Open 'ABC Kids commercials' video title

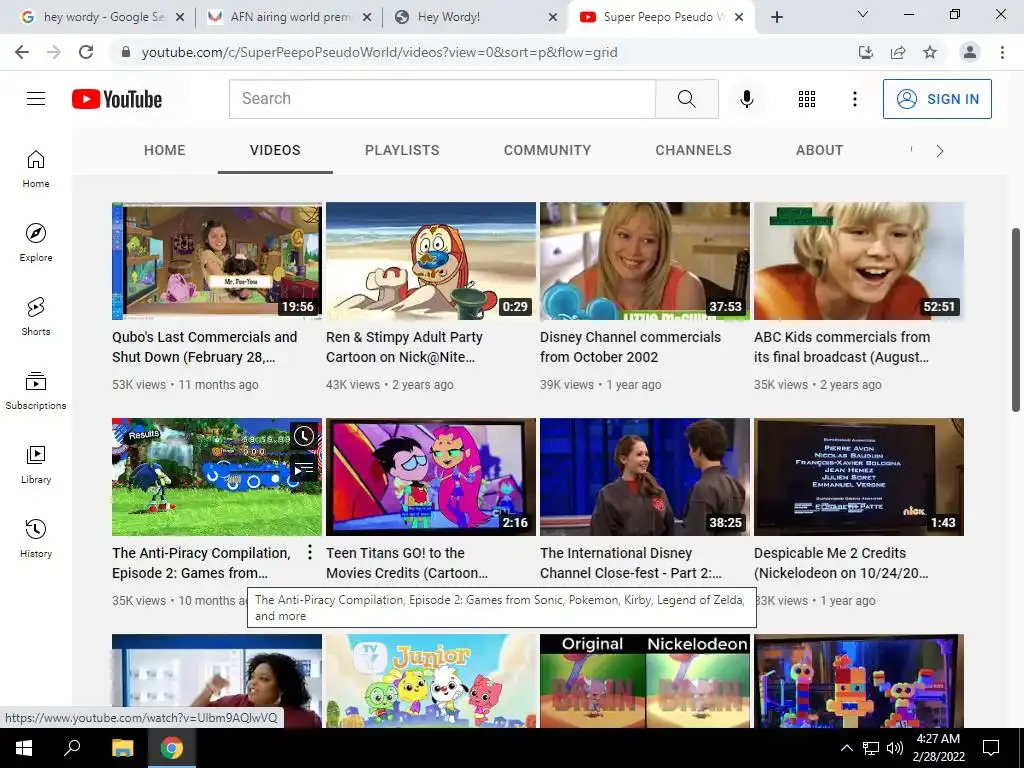tap(842, 347)
